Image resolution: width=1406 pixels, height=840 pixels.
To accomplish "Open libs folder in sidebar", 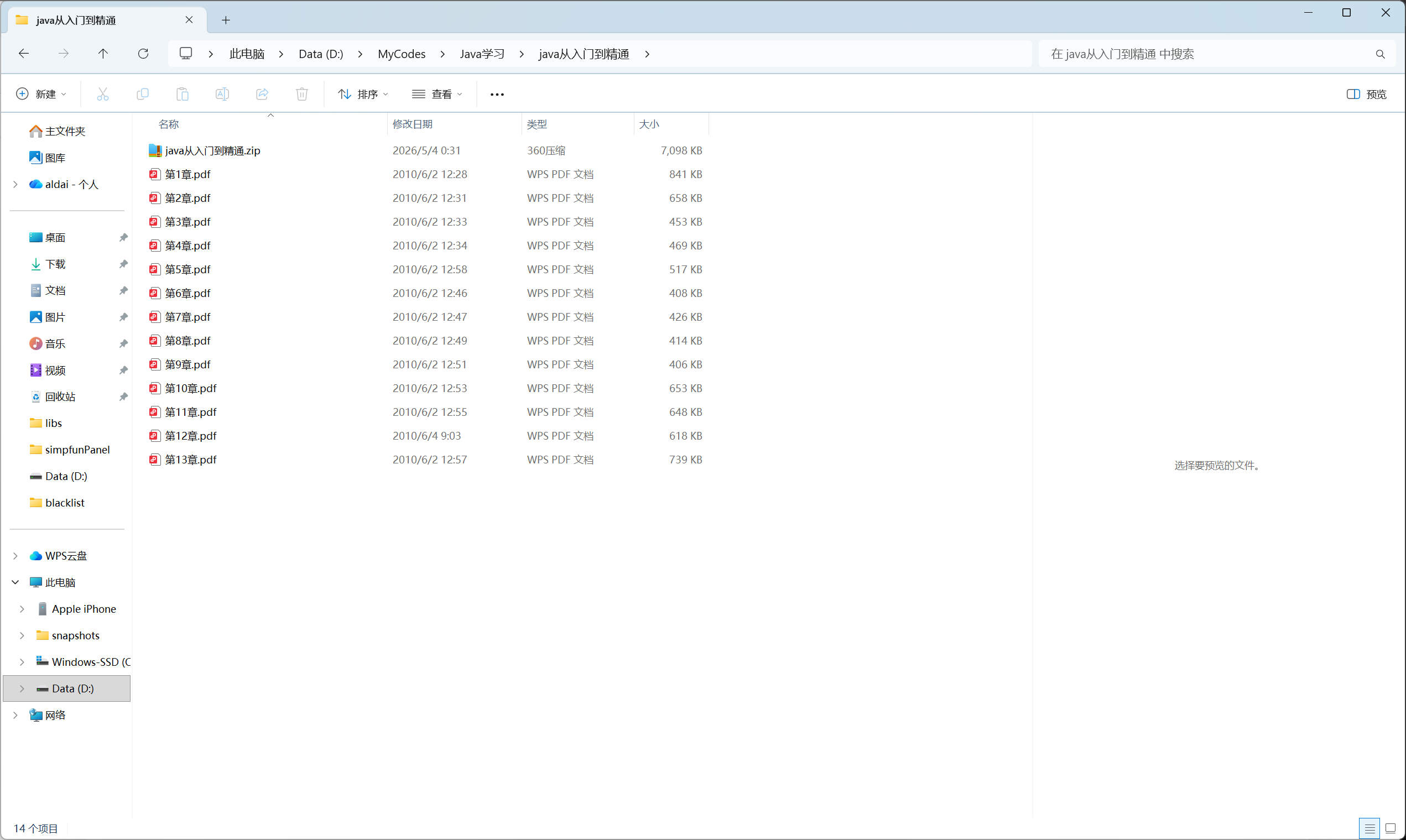I will click(46, 424).
